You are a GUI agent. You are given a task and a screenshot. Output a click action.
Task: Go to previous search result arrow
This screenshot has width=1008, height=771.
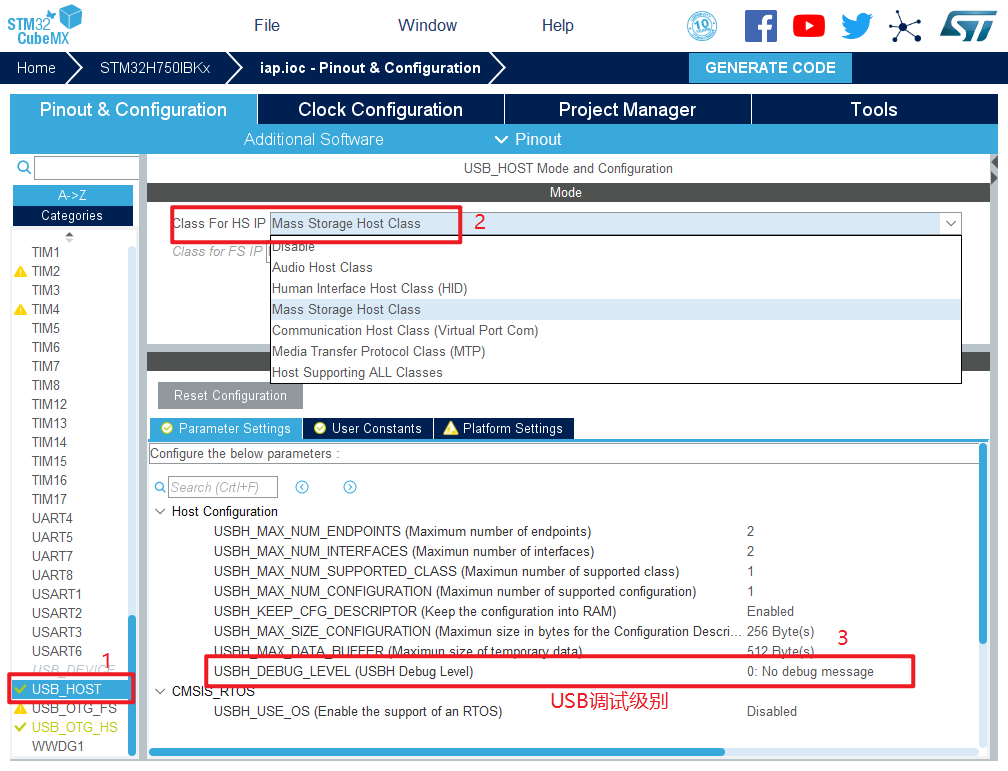tap(302, 487)
